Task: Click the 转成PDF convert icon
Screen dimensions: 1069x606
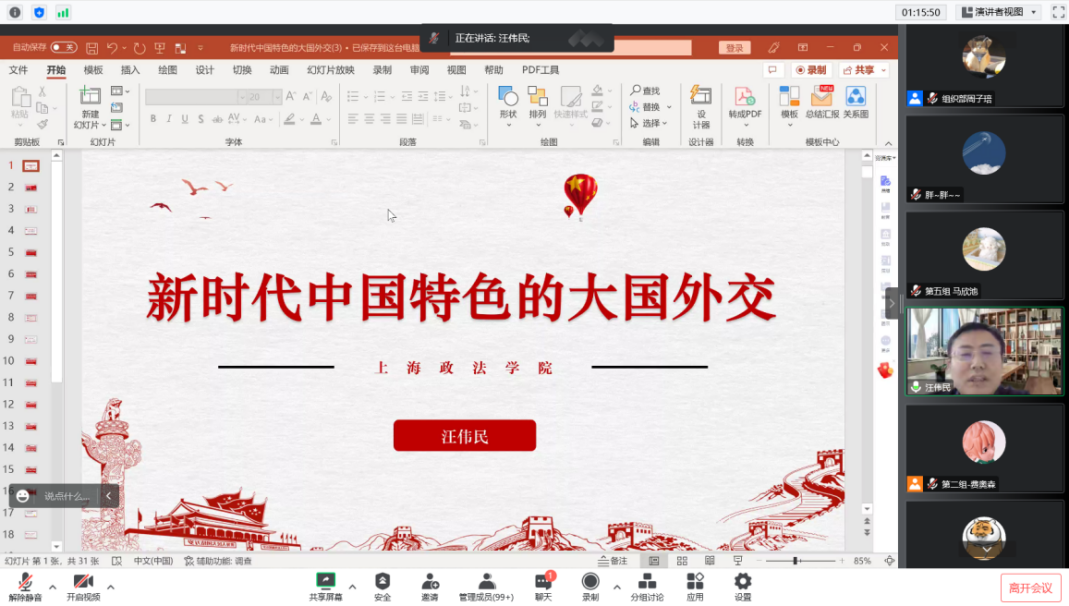Action: 744,98
